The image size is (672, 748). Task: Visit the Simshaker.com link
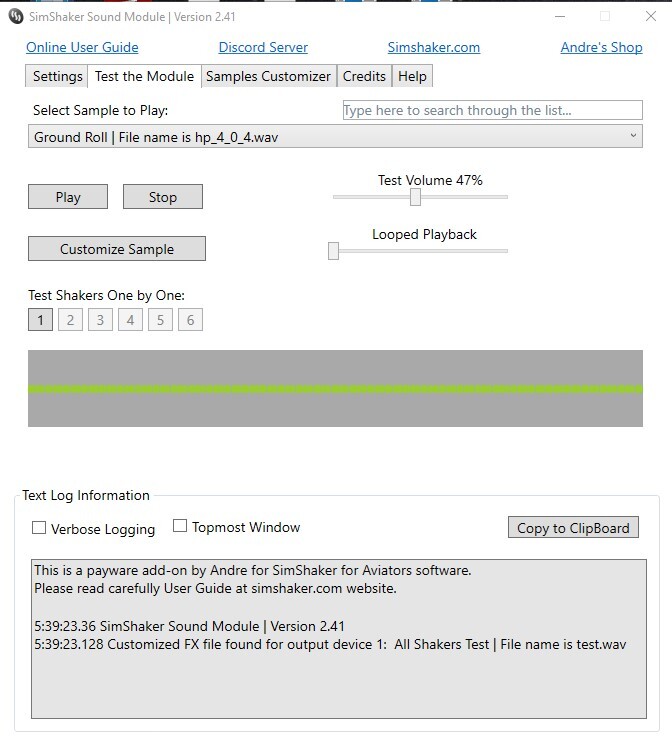(x=434, y=47)
